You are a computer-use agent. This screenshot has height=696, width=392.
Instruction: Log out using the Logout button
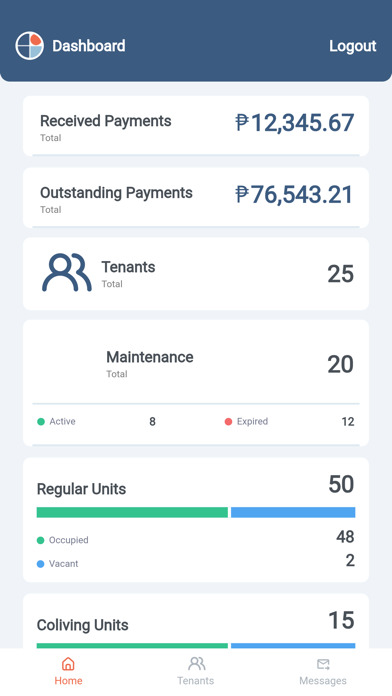coord(352,46)
